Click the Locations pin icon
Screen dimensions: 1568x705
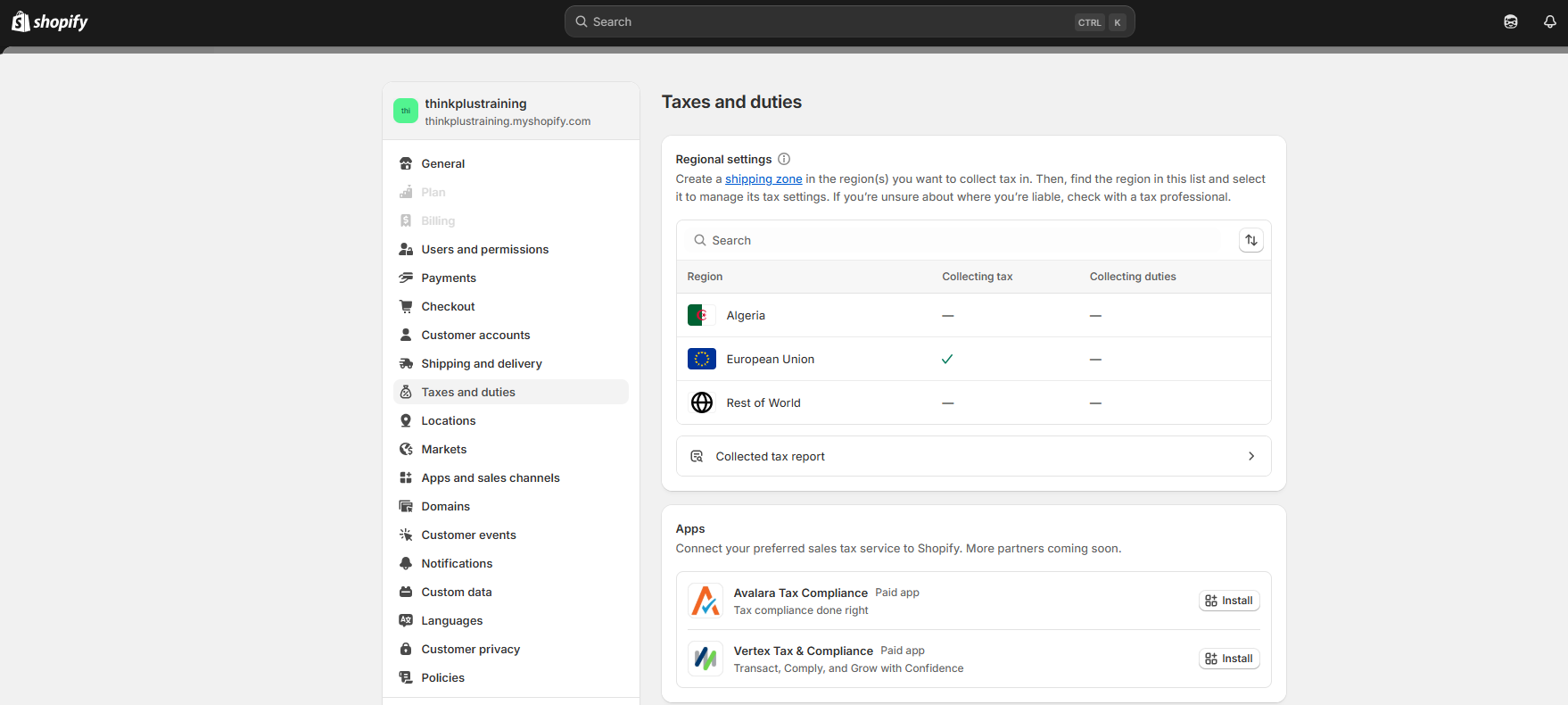click(406, 420)
